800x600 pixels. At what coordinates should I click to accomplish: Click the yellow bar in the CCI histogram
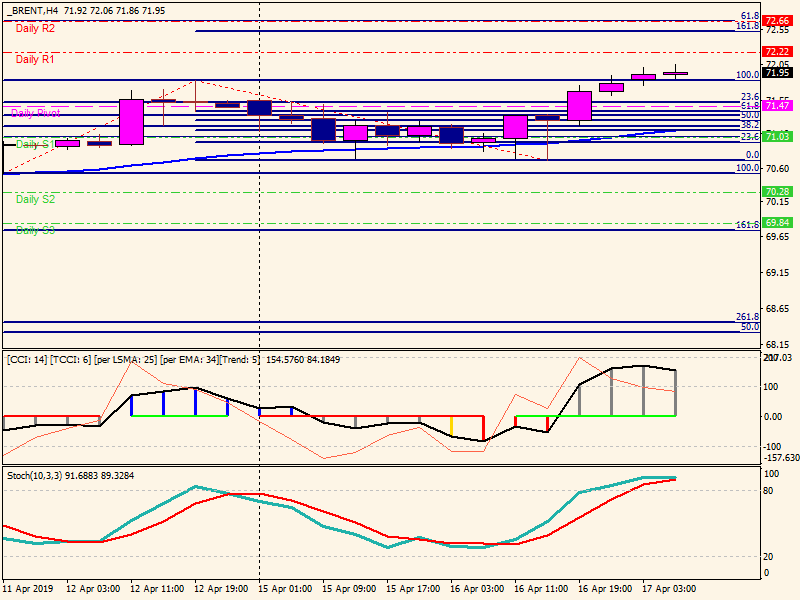click(x=451, y=426)
